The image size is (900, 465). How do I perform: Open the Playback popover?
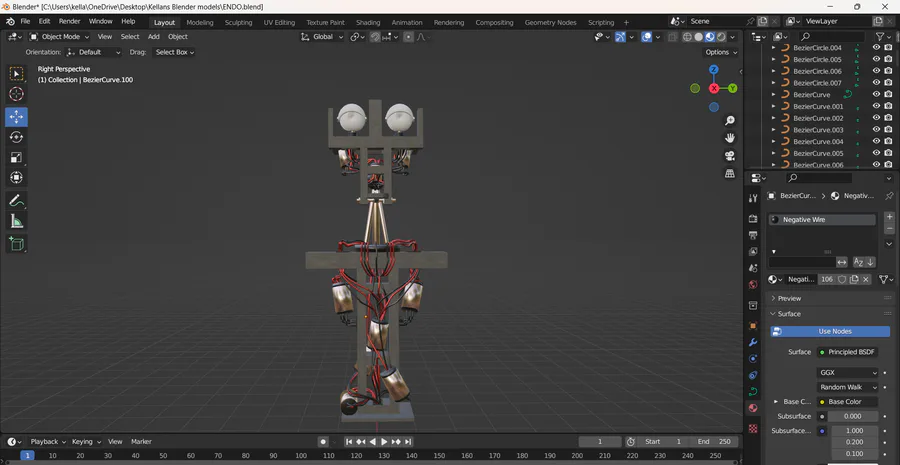click(48, 441)
